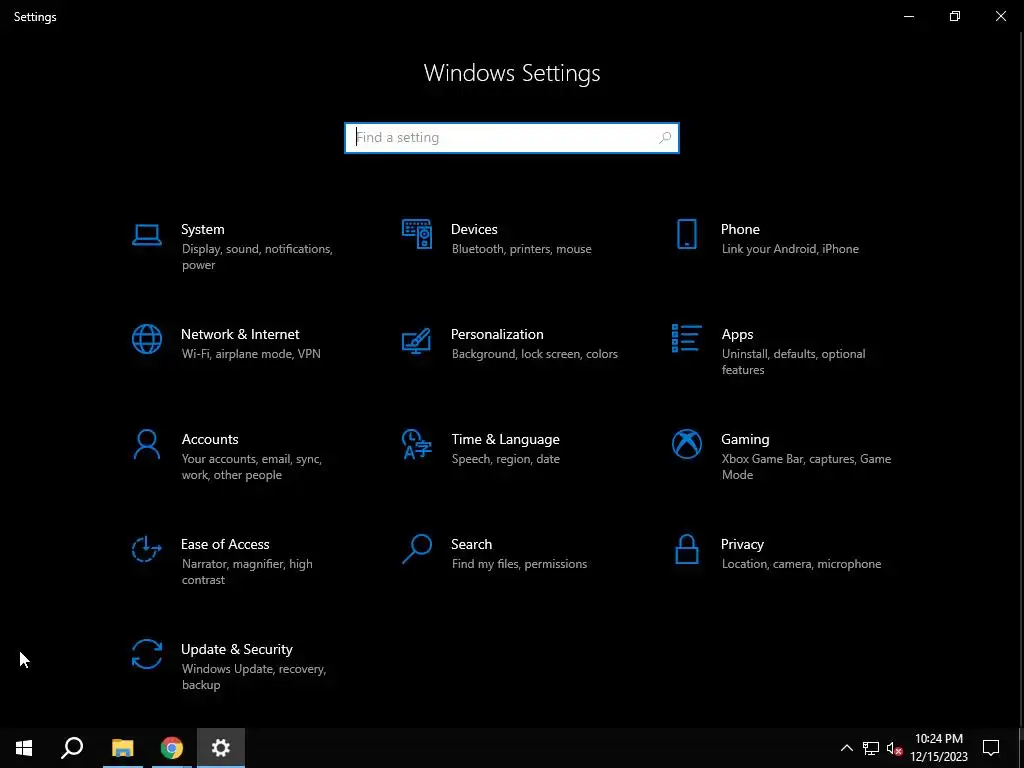Launch Google Chrome from the taskbar
Viewport: 1024px width, 768px height.
(x=172, y=748)
